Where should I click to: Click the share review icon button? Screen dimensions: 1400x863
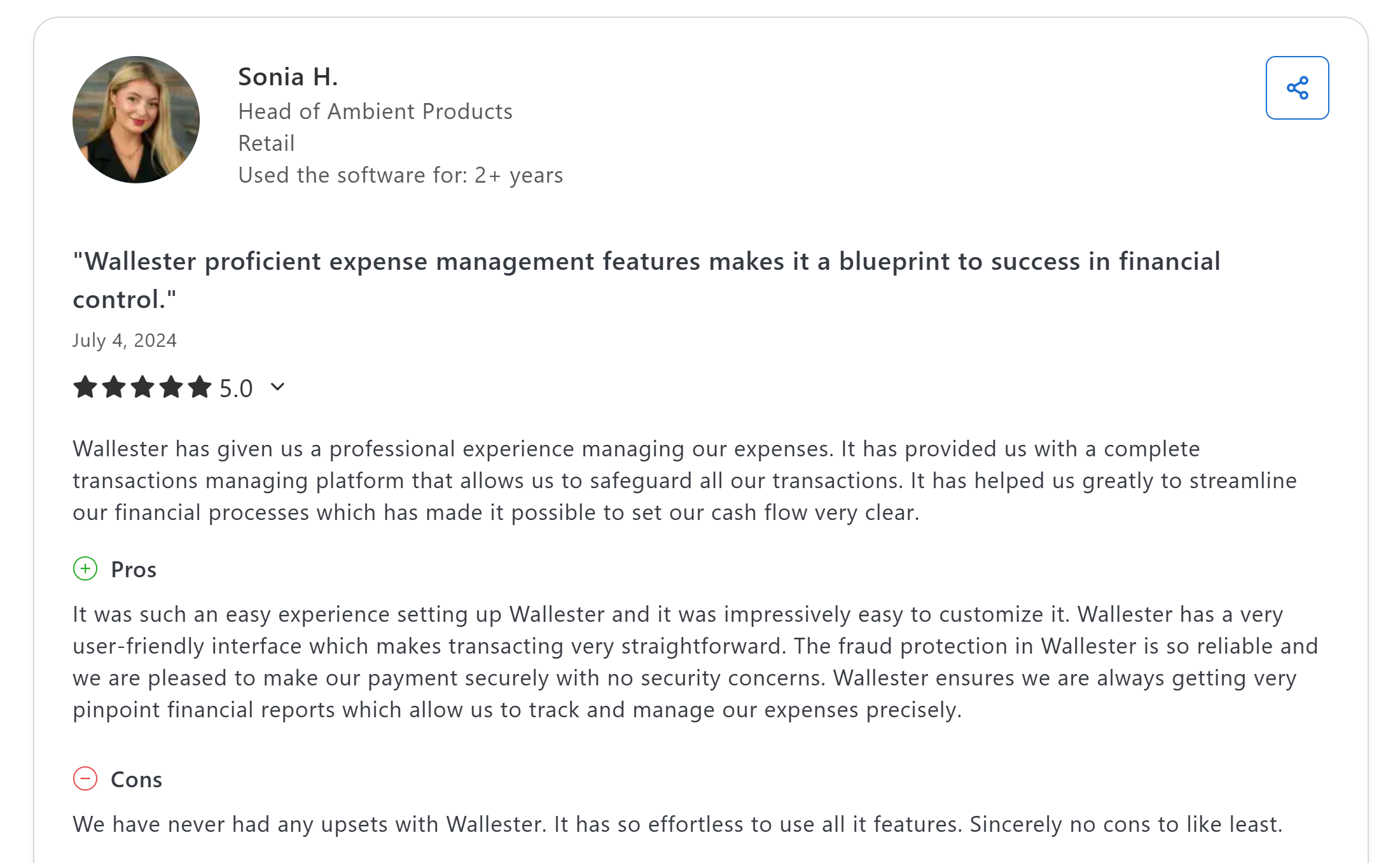pos(1296,88)
